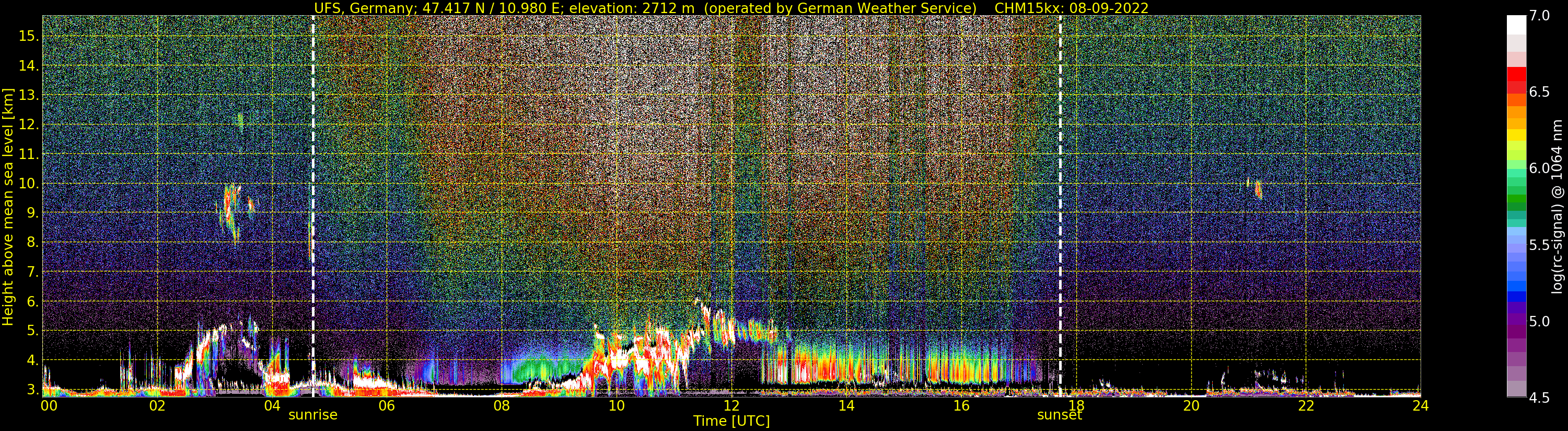Viewport: 1568px width, 431px height.
Task: Click the x-axis tick label '04'
Action: (x=272, y=406)
